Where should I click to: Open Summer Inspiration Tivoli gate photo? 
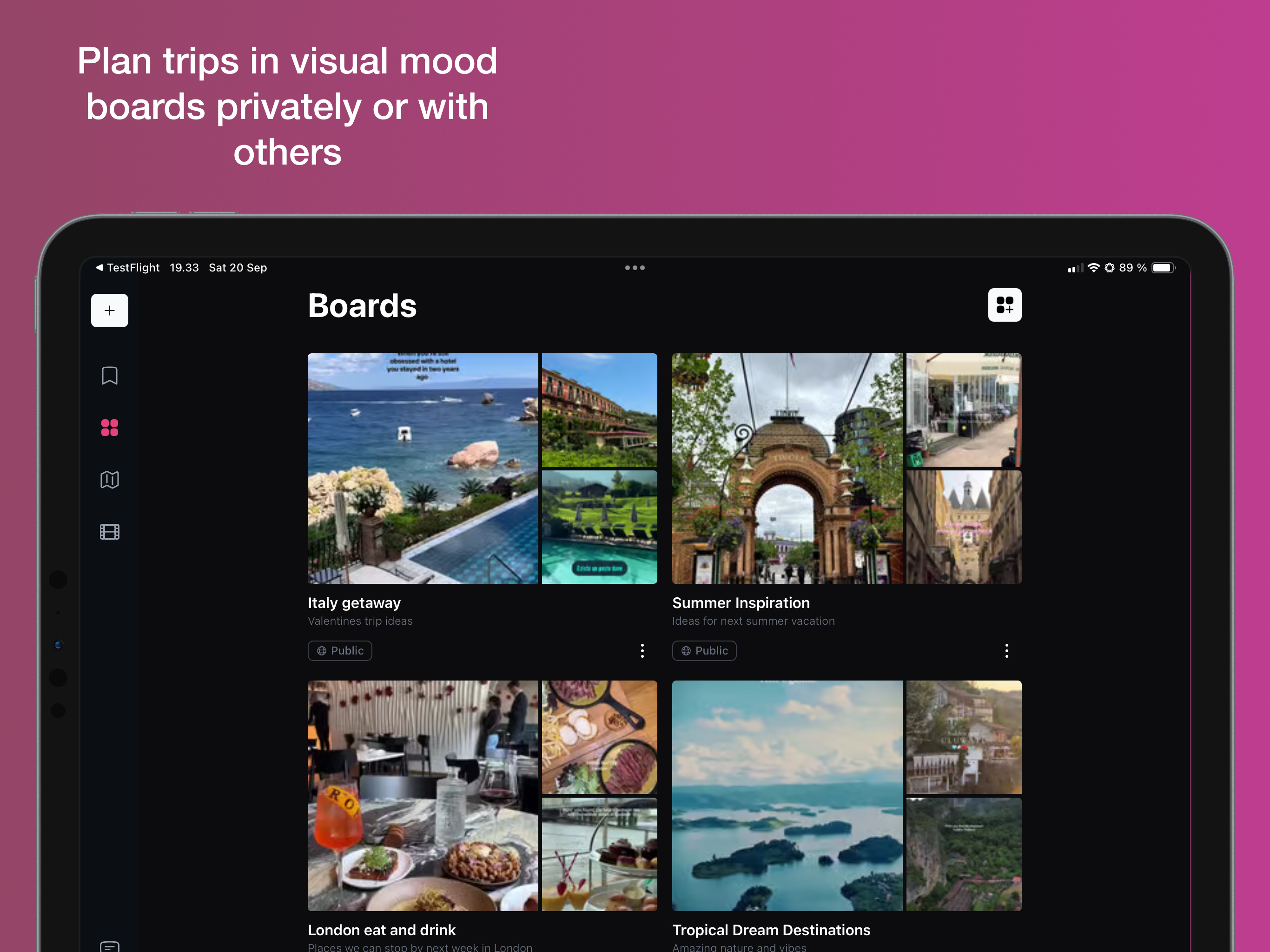coord(787,469)
